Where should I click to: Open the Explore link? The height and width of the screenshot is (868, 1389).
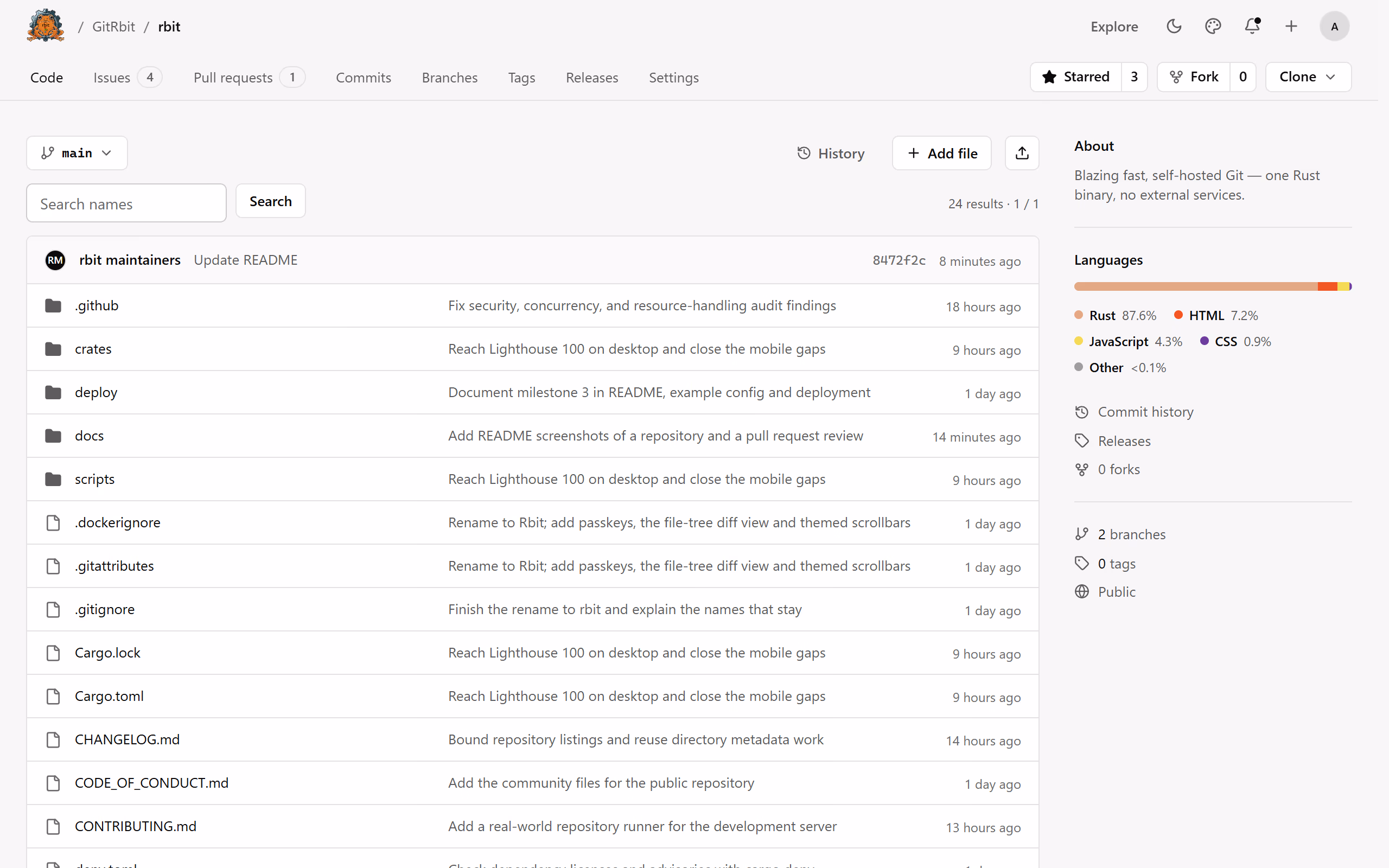[x=1114, y=27]
